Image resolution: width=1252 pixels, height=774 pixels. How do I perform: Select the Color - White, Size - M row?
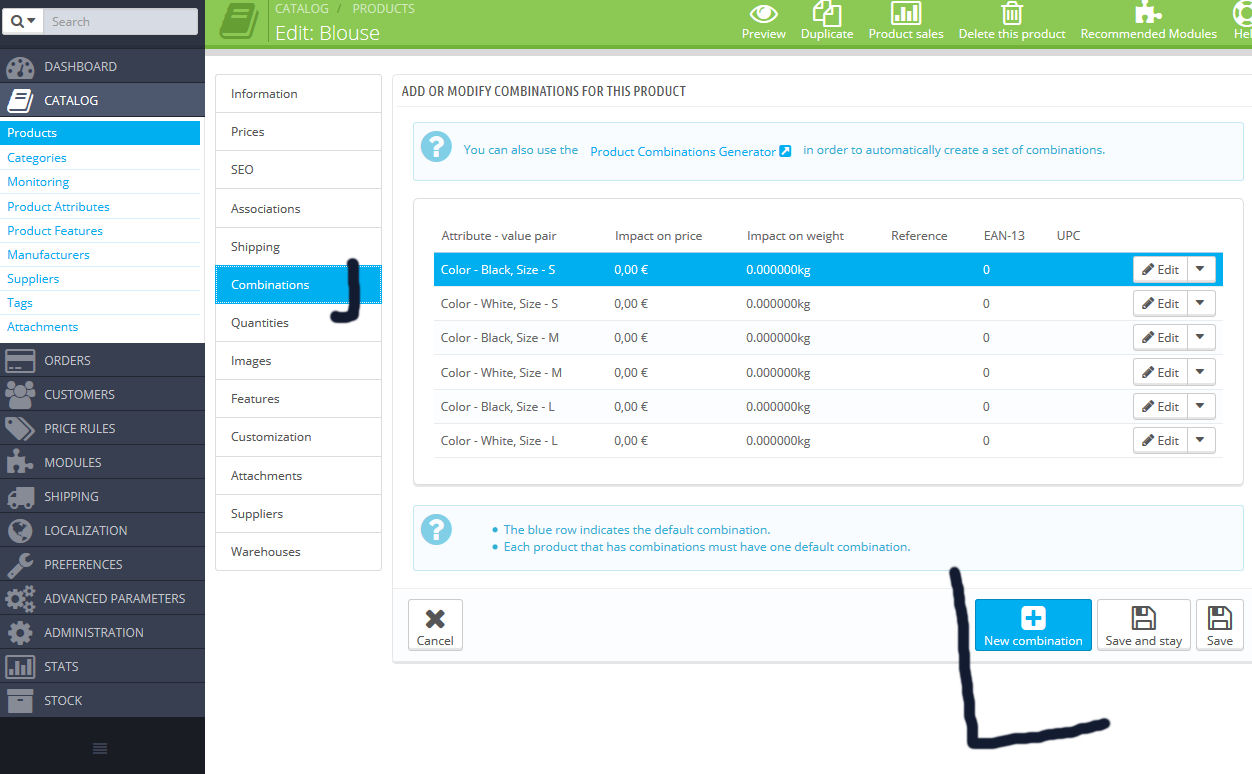pyautogui.click(x=828, y=373)
